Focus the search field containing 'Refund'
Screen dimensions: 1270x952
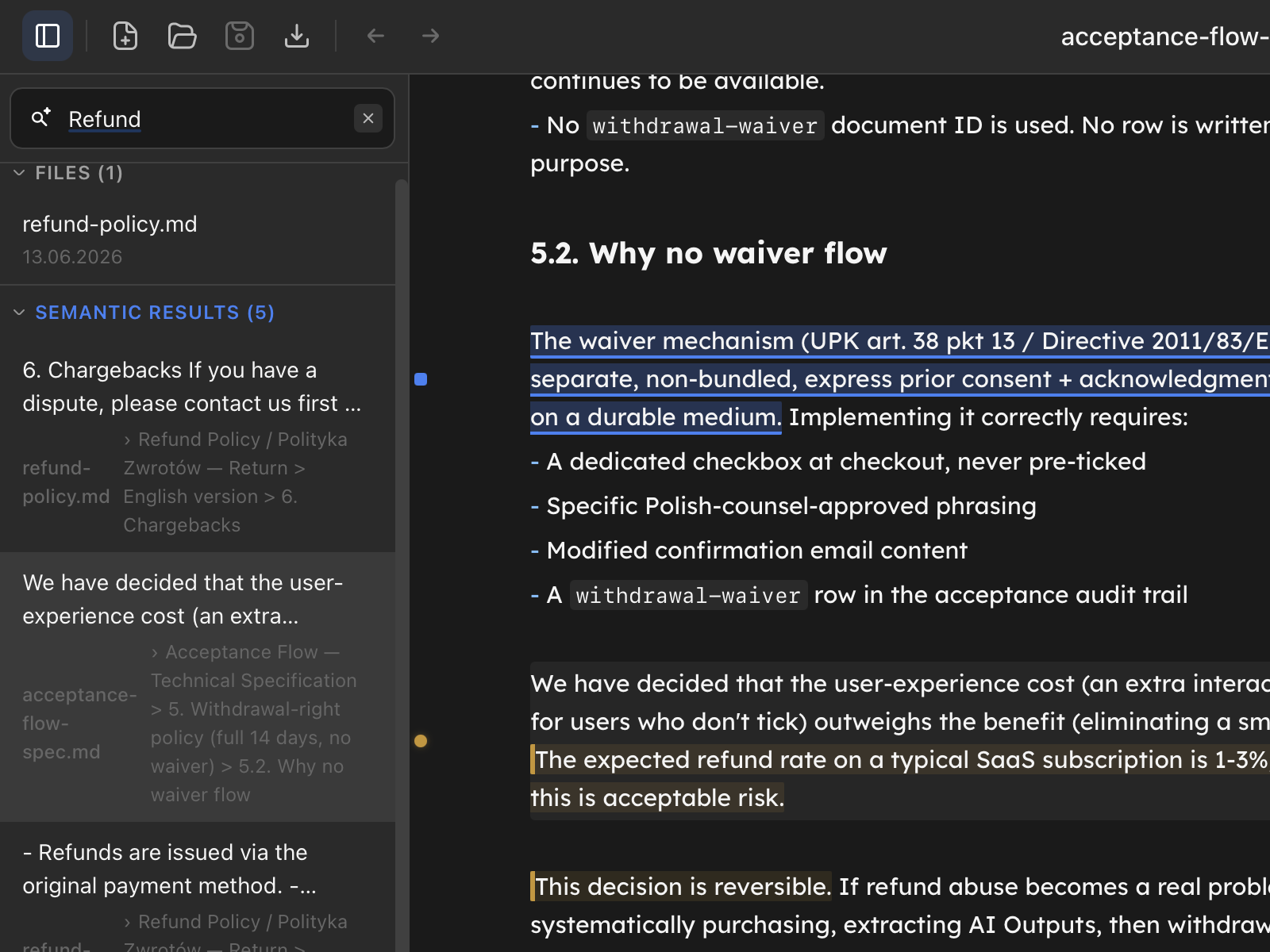[x=202, y=119]
